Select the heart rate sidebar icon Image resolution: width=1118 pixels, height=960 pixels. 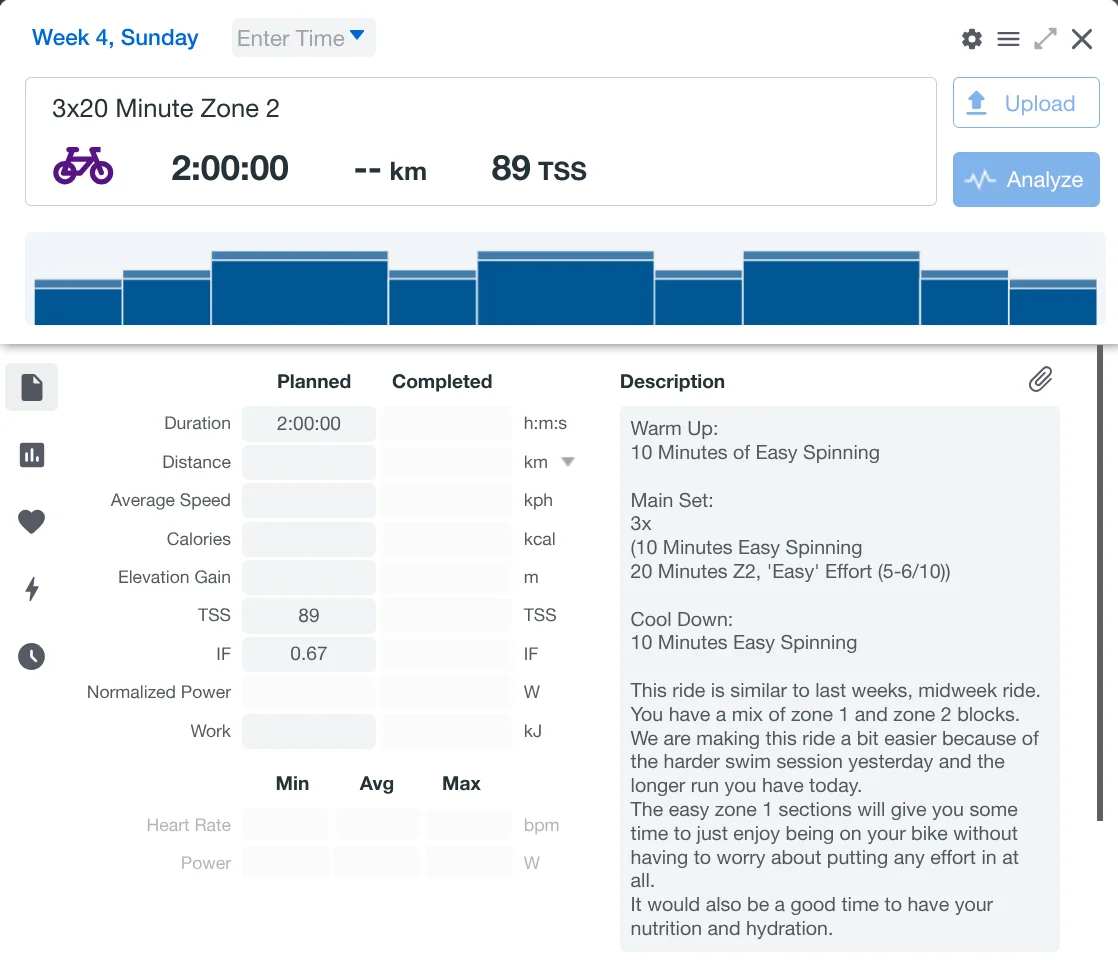(x=32, y=521)
